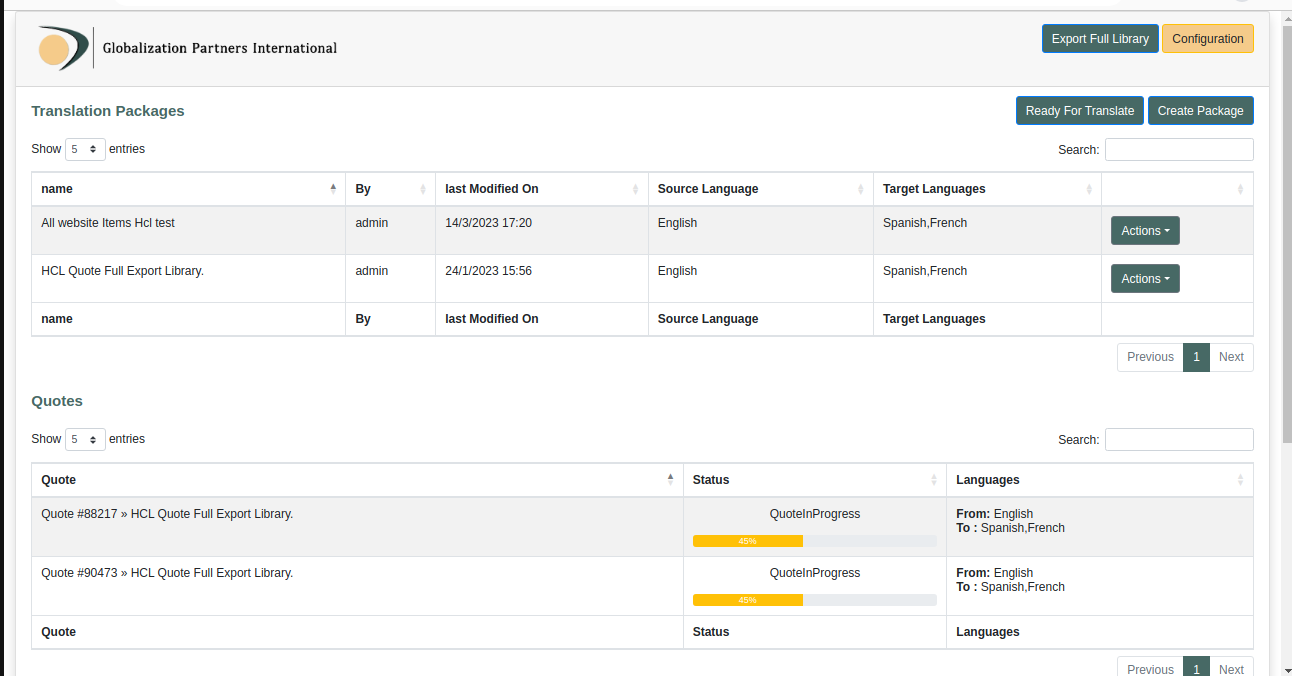Go to Previous page of Translation Packages

coord(1150,357)
